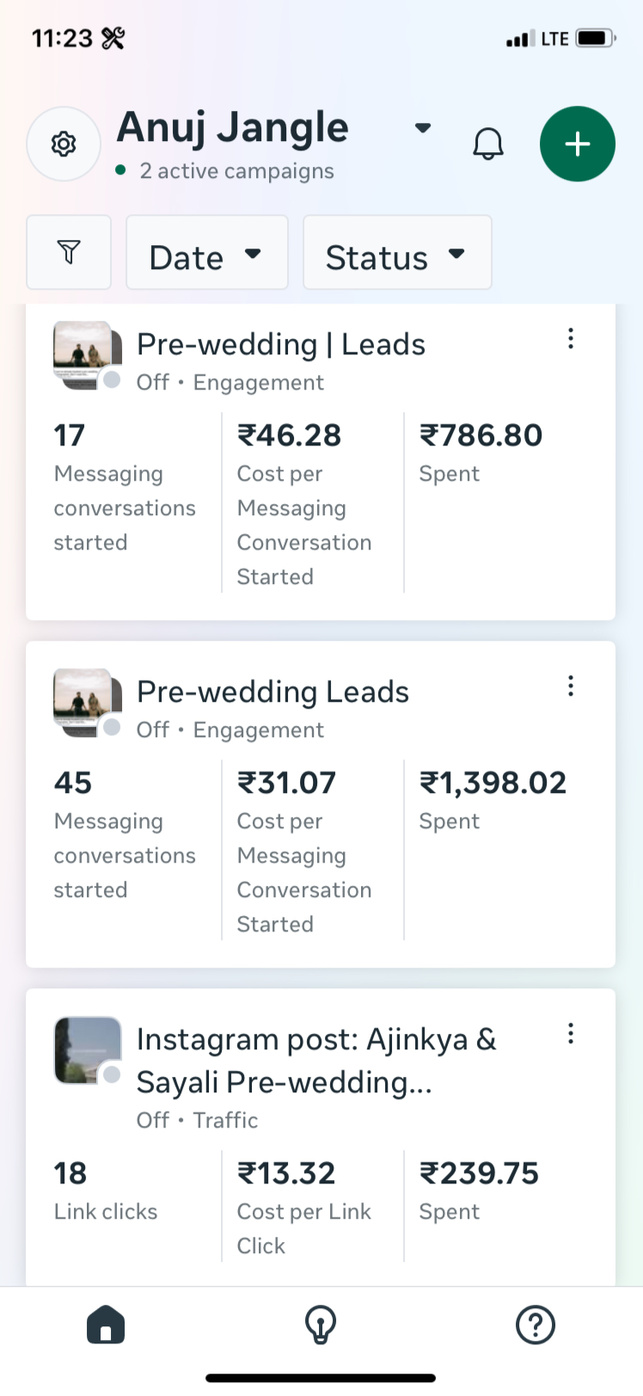Open the home tab in bottom bar
The height and width of the screenshot is (1396, 643).
point(106,1326)
